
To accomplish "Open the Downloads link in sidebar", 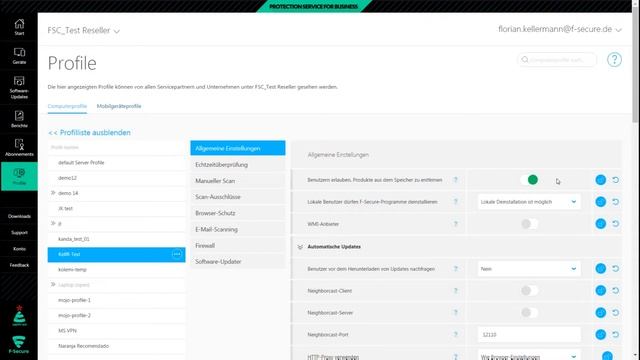I will (19, 216).
